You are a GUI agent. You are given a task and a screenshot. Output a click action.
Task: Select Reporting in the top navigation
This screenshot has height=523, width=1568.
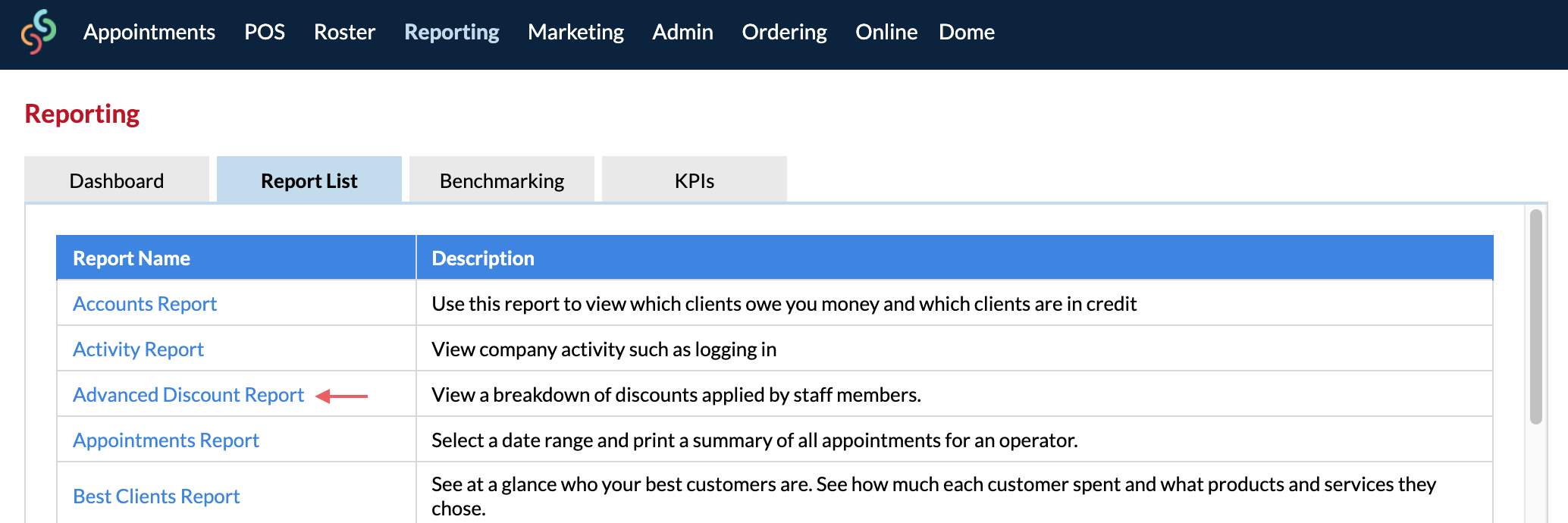(452, 32)
